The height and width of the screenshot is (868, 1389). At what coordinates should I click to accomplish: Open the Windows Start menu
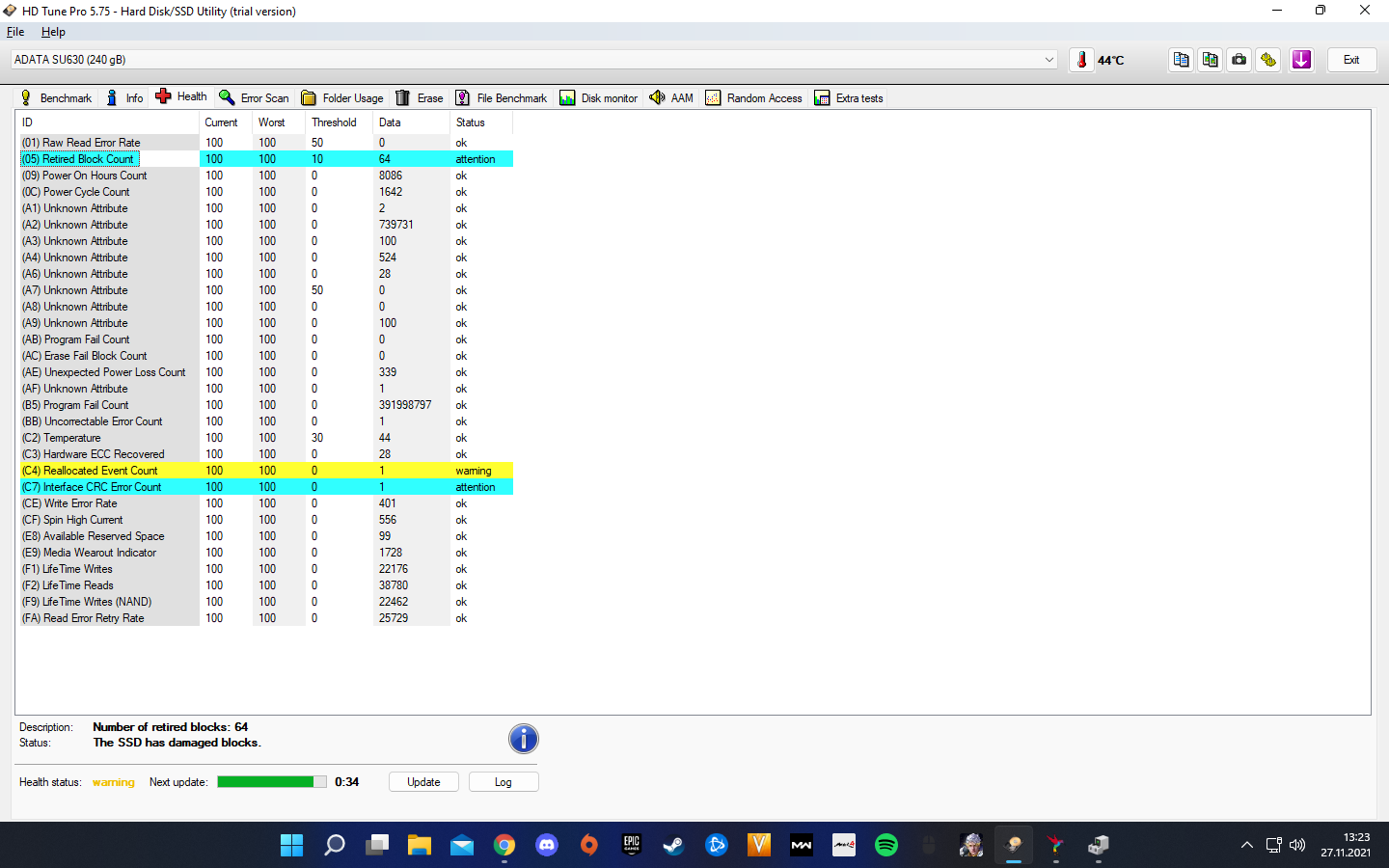(x=291, y=846)
